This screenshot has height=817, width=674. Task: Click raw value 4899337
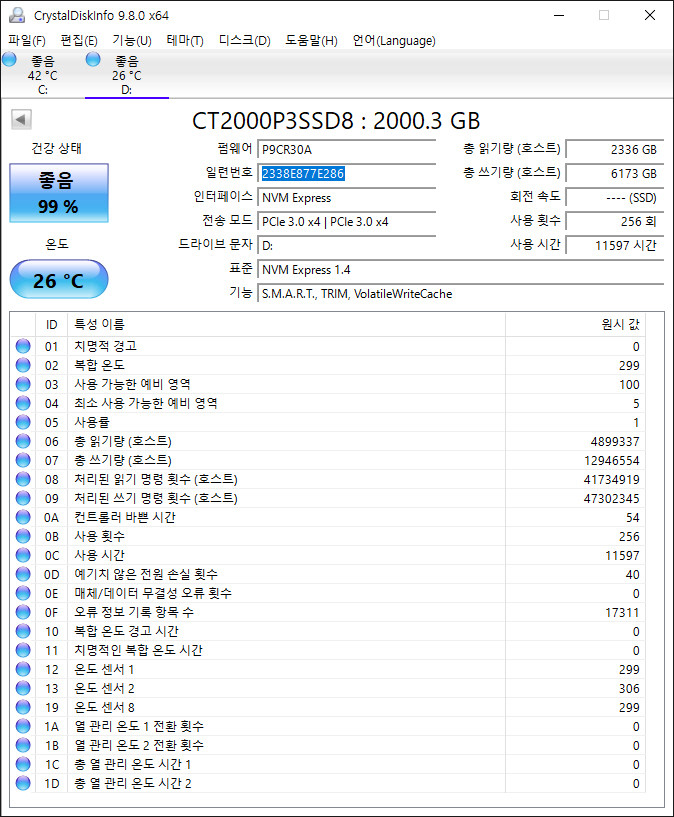615,442
